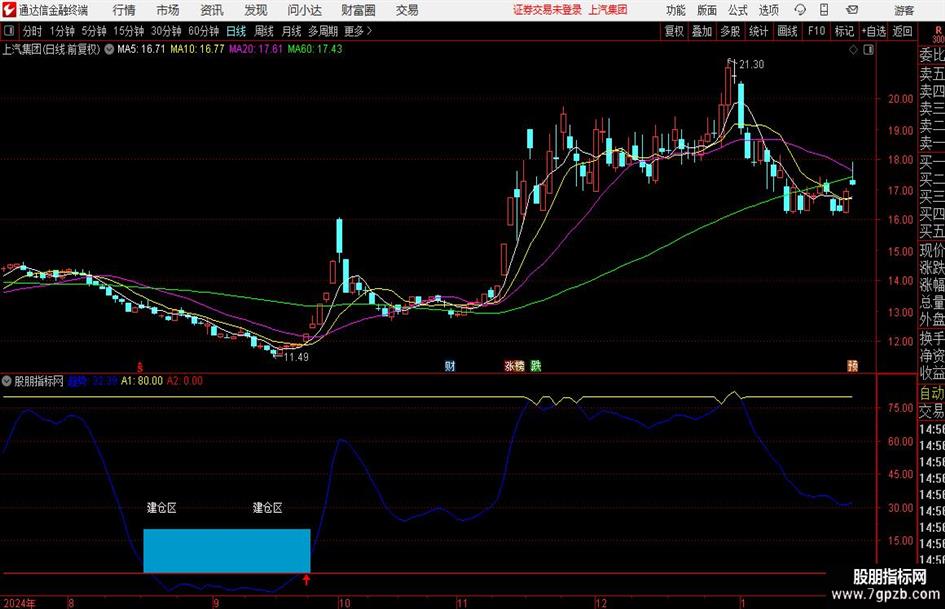Switch to 1分钟 period
Image resolution: width=945 pixels, height=609 pixels.
[61, 31]
